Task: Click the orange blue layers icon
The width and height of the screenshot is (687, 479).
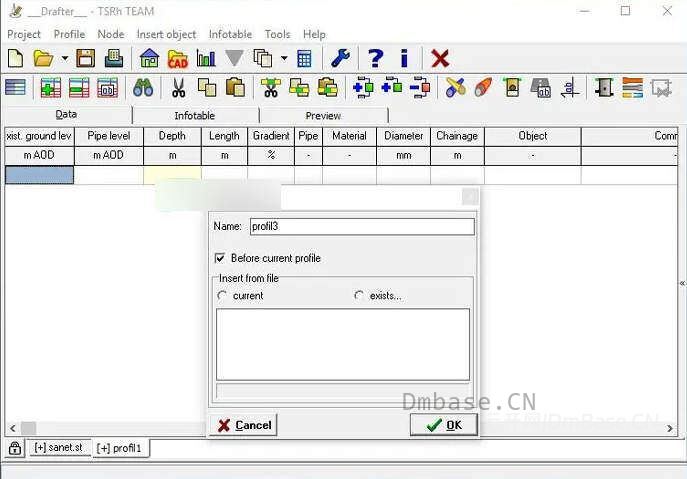Action: point(633,87)
